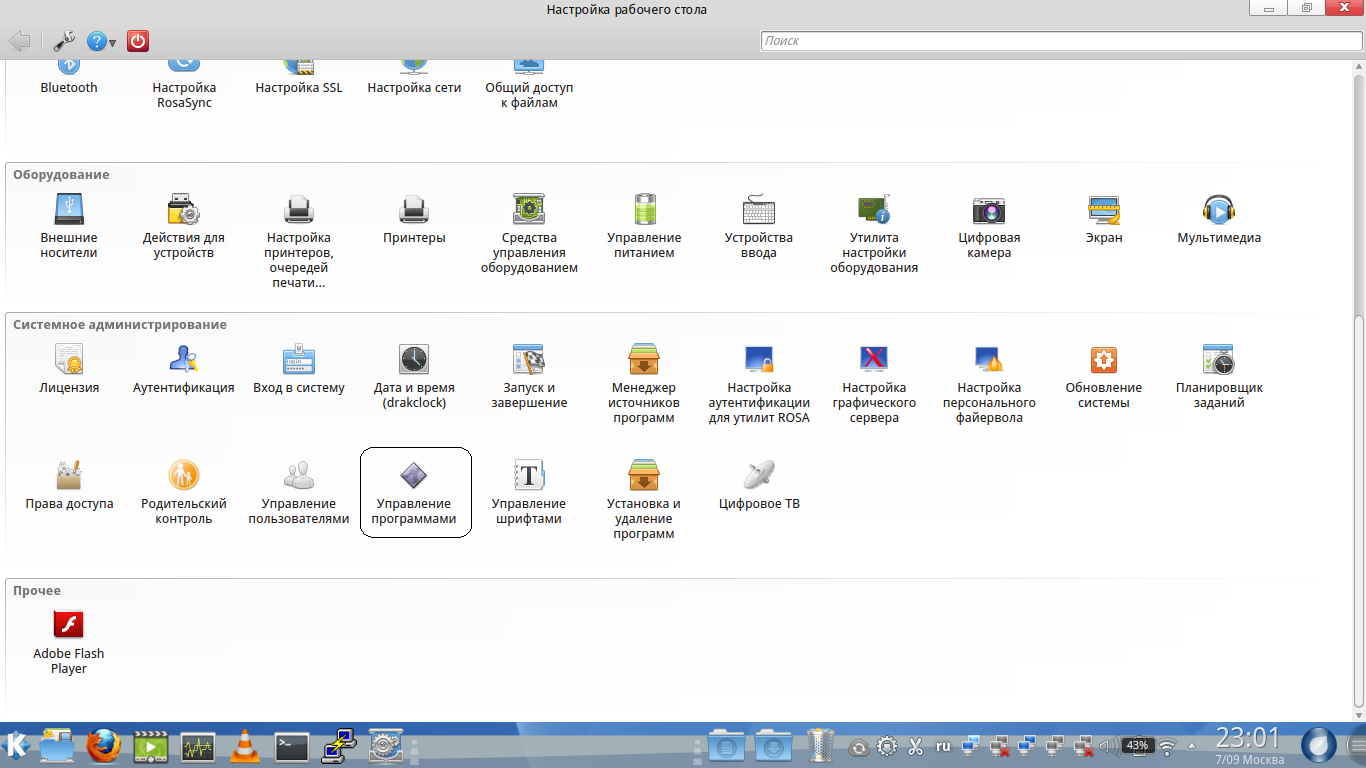Launch VLC media player from taskbar
1366x768 pixels.
[x=245, y=746]
